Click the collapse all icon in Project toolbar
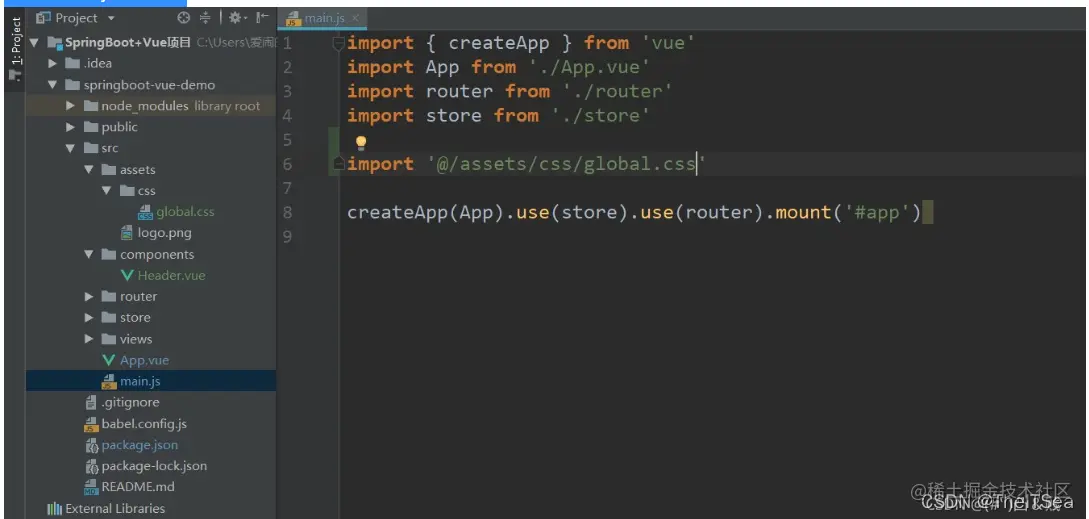The height and width of the screenshot is (519, 1089). click(x=205, y=18)
